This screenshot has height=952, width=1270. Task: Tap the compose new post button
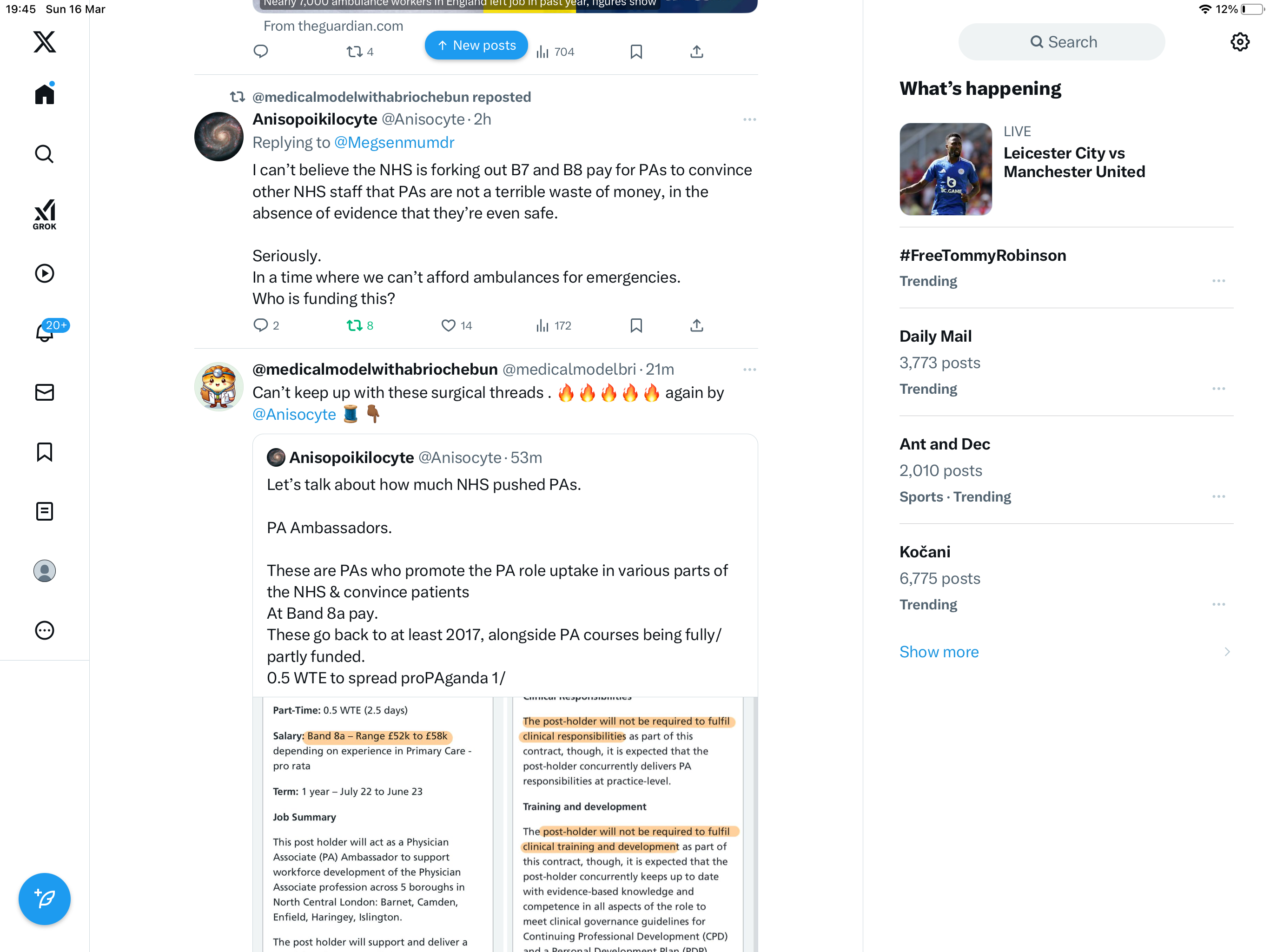[x=44, y=899]
